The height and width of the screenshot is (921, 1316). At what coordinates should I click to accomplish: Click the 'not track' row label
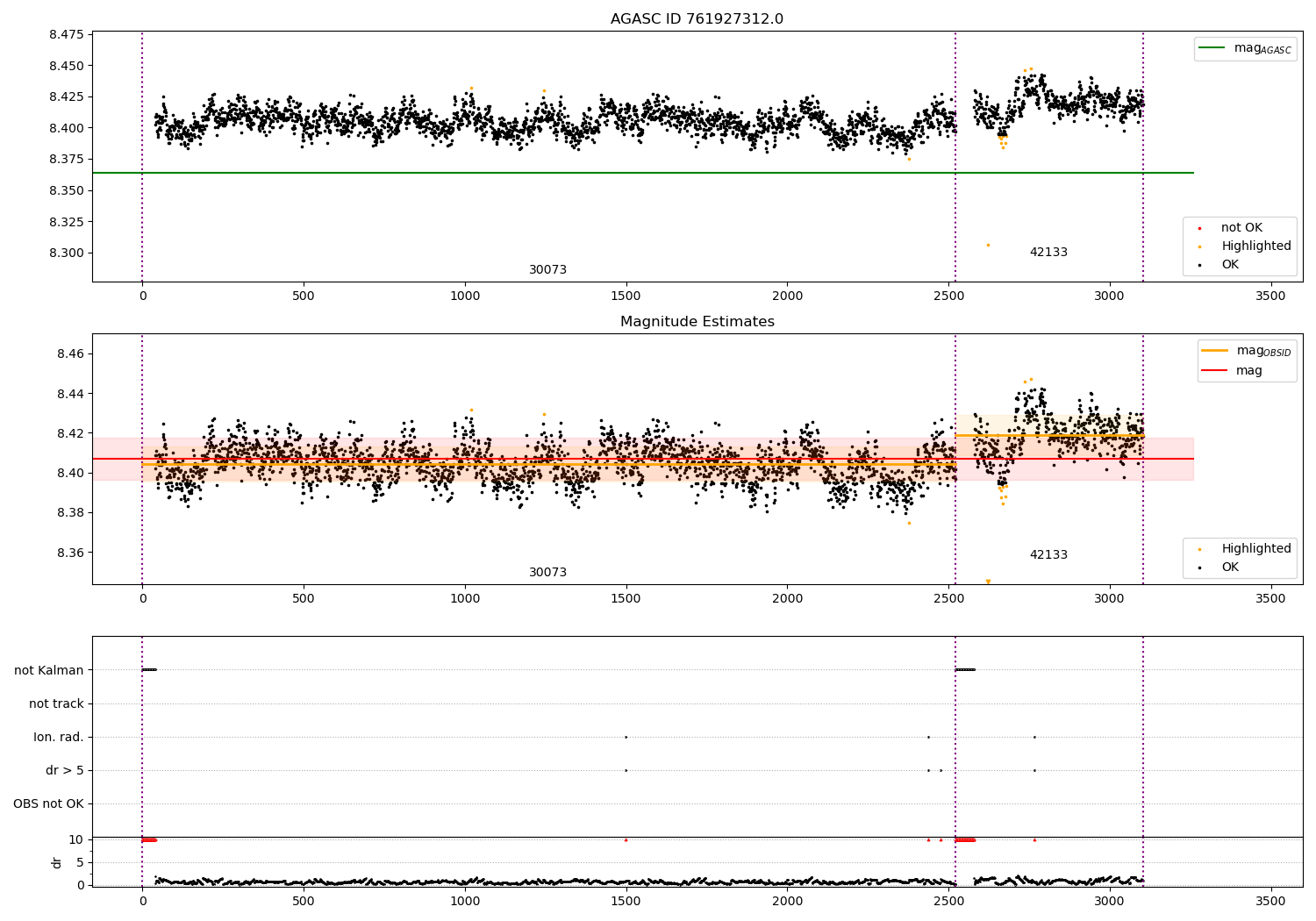coord(56,704)
